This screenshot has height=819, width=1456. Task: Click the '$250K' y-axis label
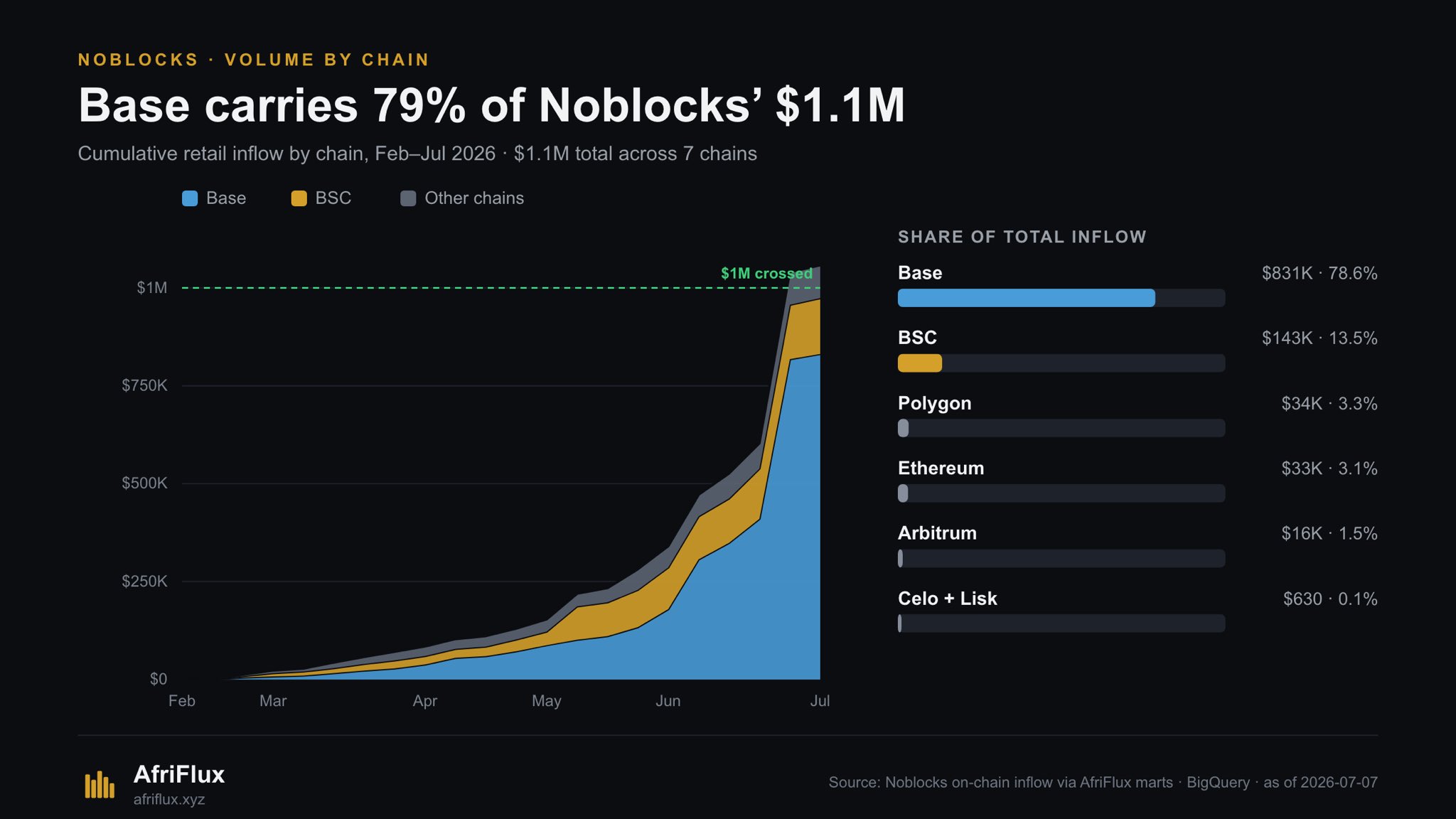coord(145,582)
